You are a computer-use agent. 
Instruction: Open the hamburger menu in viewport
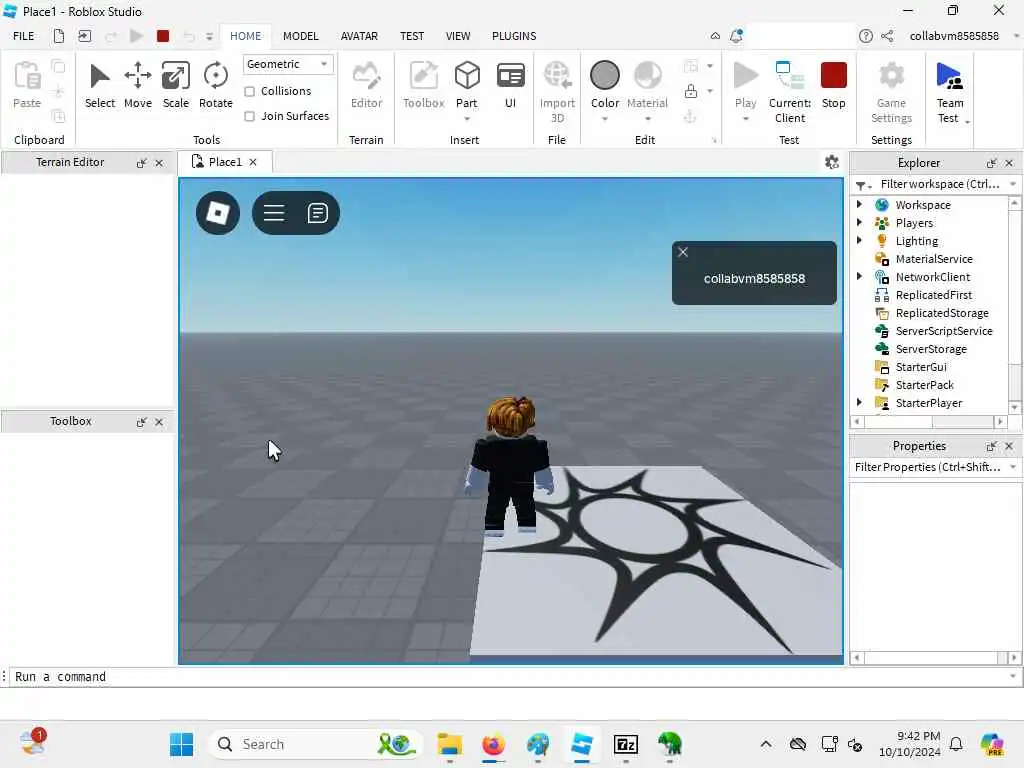(274, 213)
